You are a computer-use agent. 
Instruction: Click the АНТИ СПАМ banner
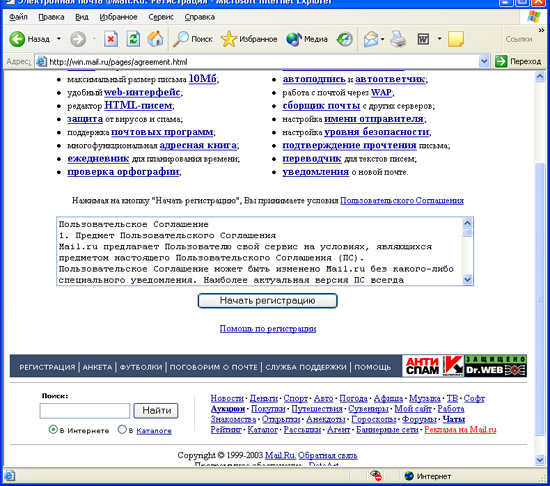(422, 366)
